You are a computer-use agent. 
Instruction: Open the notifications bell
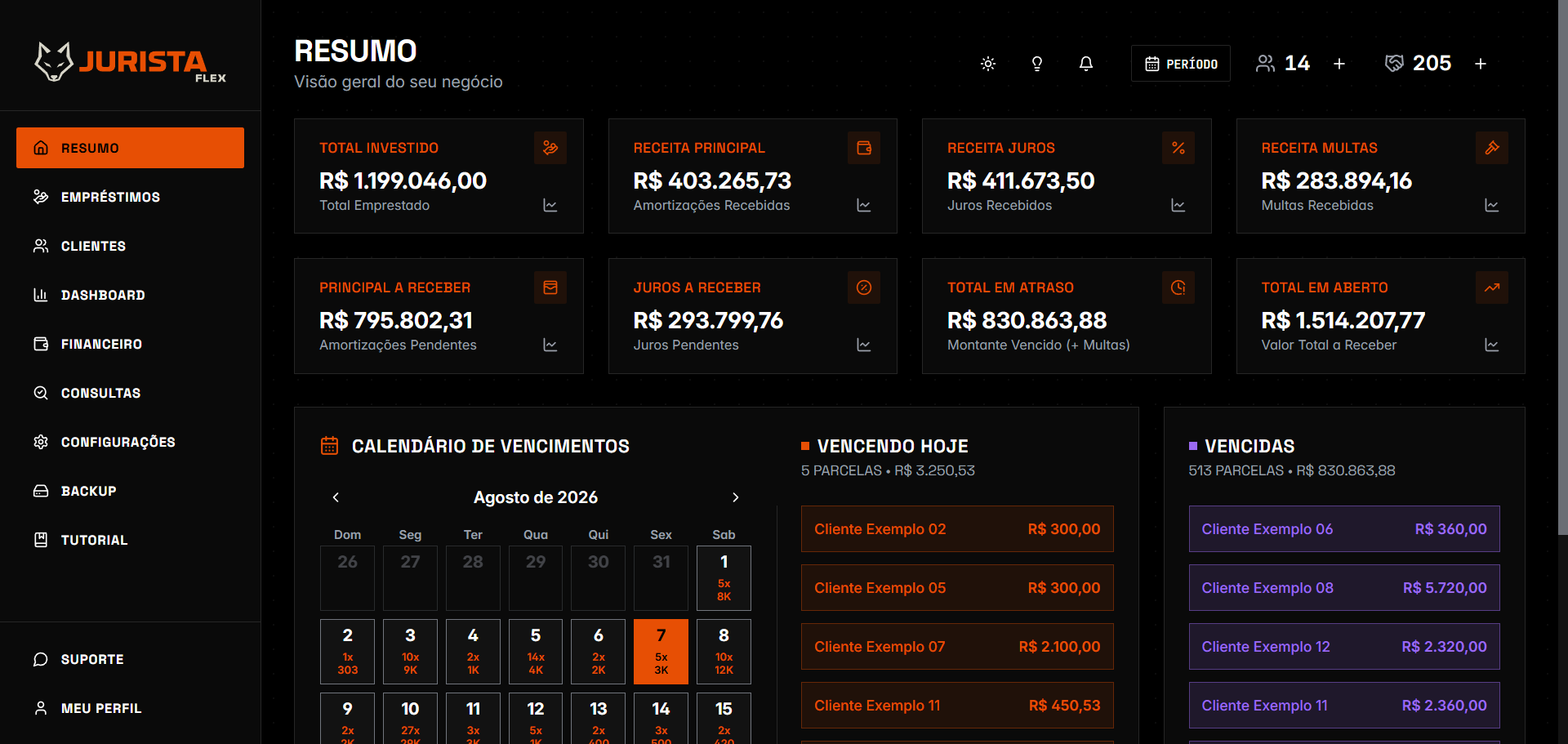pos(1086,64)
